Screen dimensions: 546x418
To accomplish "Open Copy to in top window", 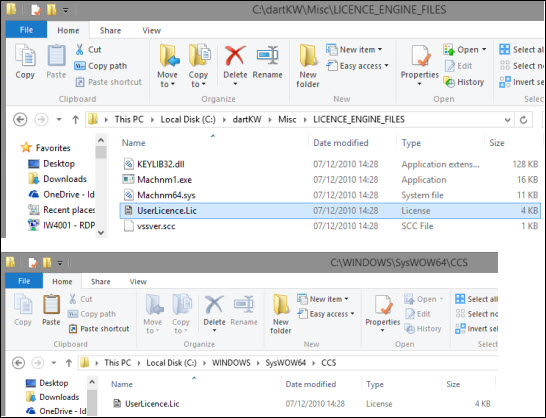I will pos(199,66).
